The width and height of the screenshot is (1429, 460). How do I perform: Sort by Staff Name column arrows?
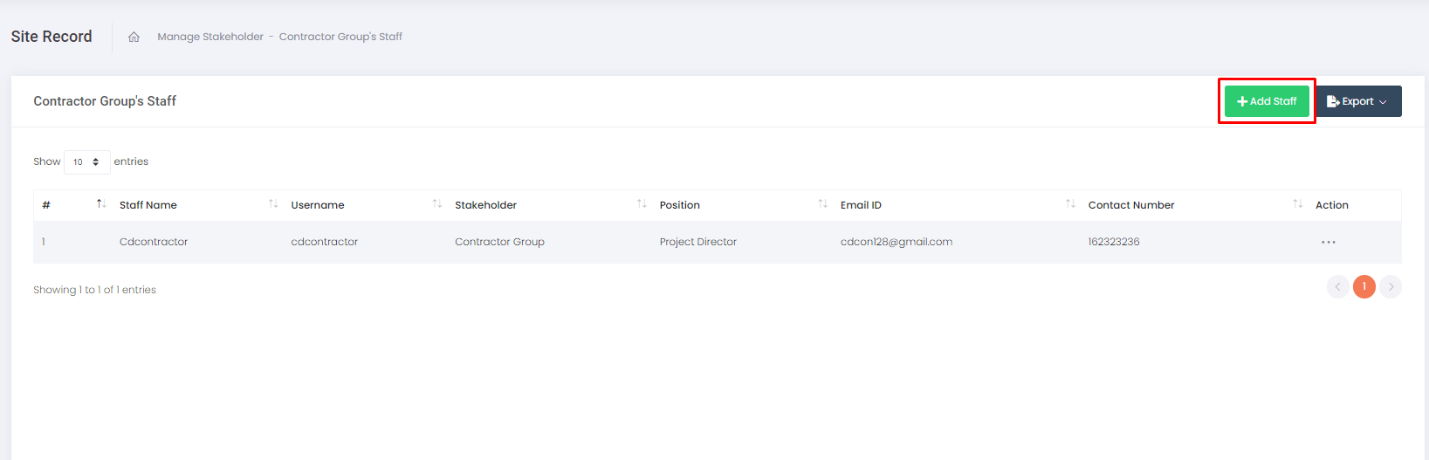pyautogui.click(x=273, y=204)
